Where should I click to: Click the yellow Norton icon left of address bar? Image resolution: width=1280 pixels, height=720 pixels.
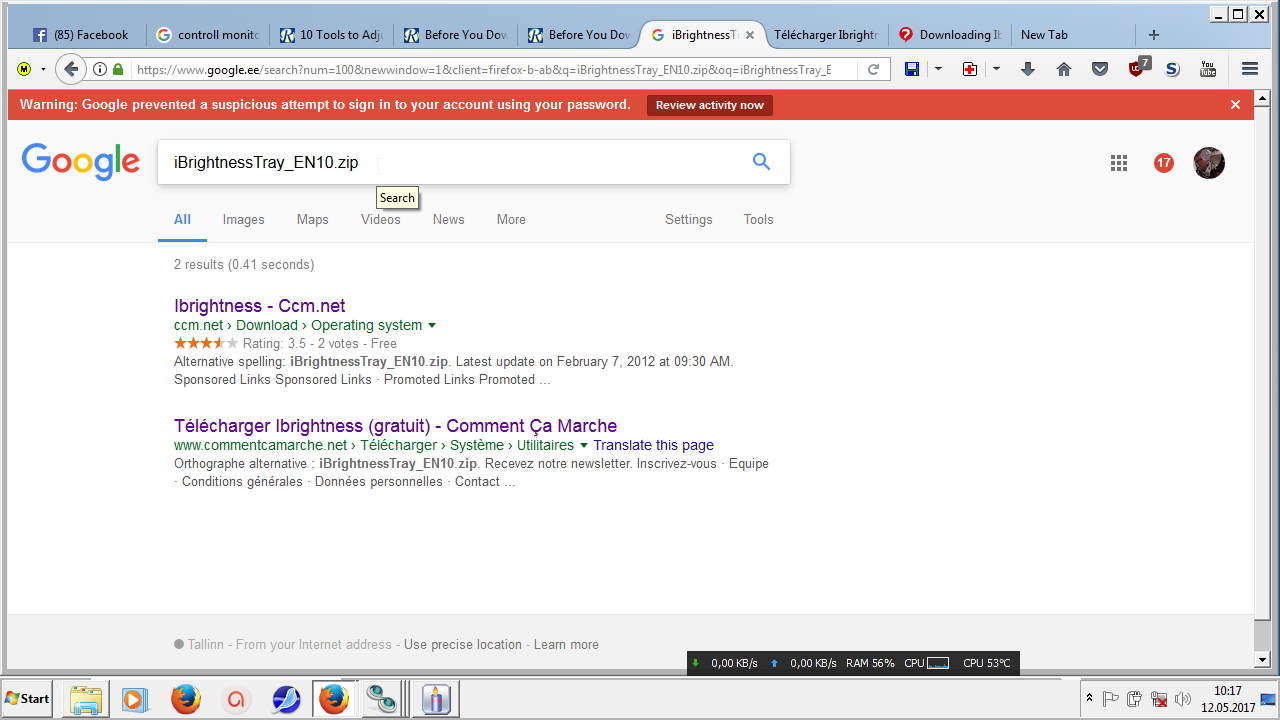click(x=24, y=69)
